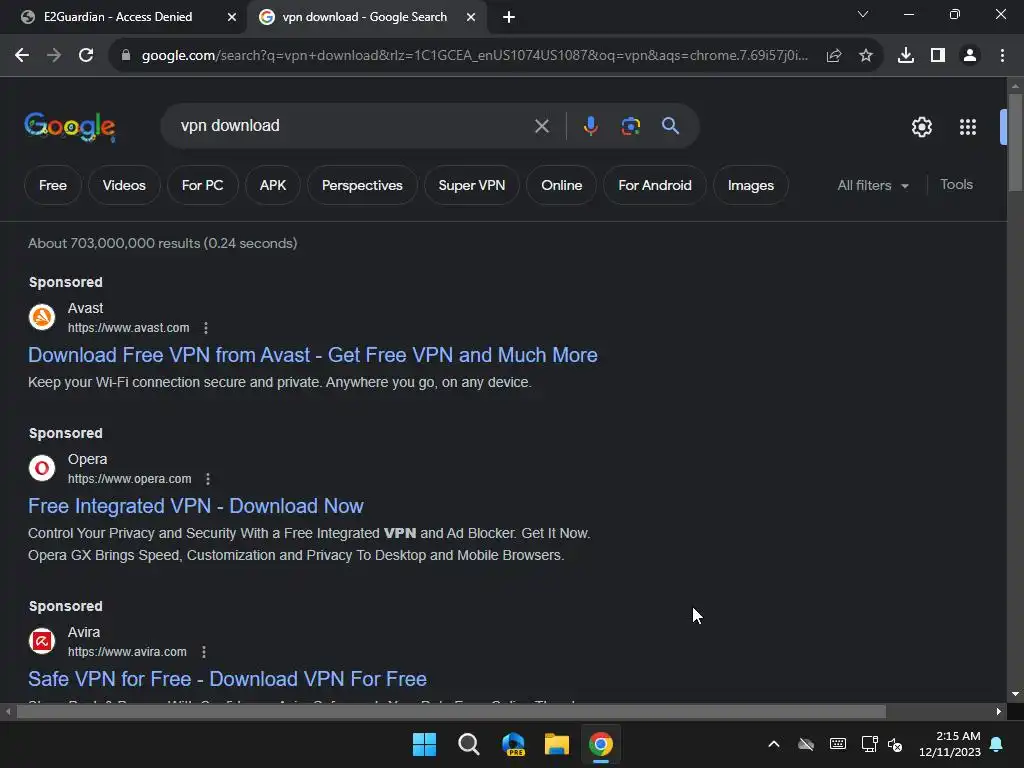1024x768 pixels.
Task: Select the Videos filter chip
Action: point(124,185)
